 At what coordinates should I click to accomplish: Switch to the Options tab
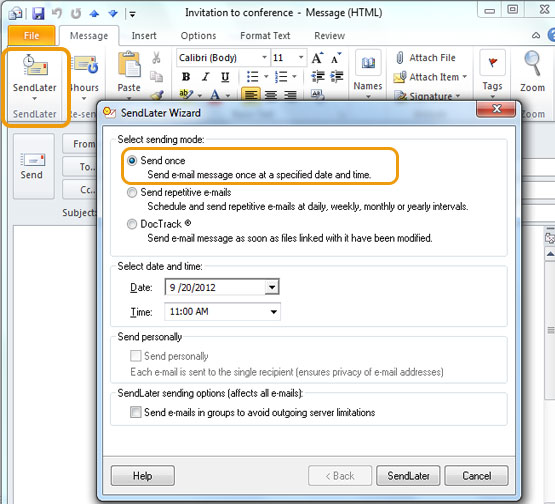[x=198, y=36]
